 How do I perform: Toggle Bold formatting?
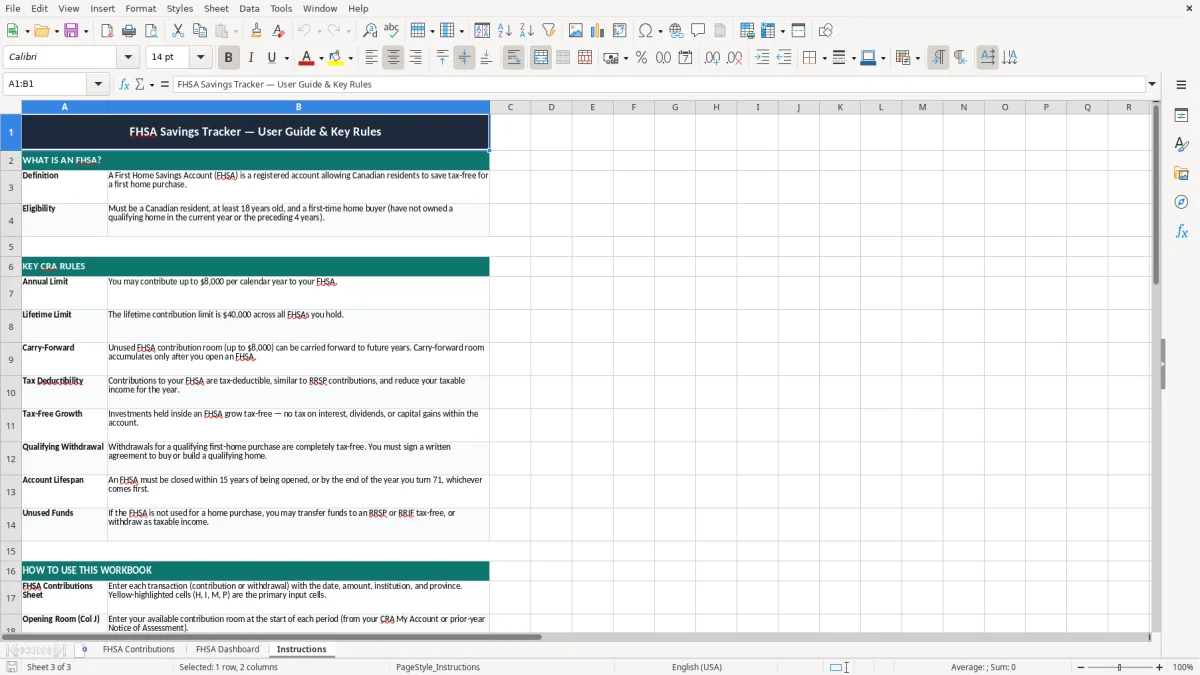(x=229, y=58)
